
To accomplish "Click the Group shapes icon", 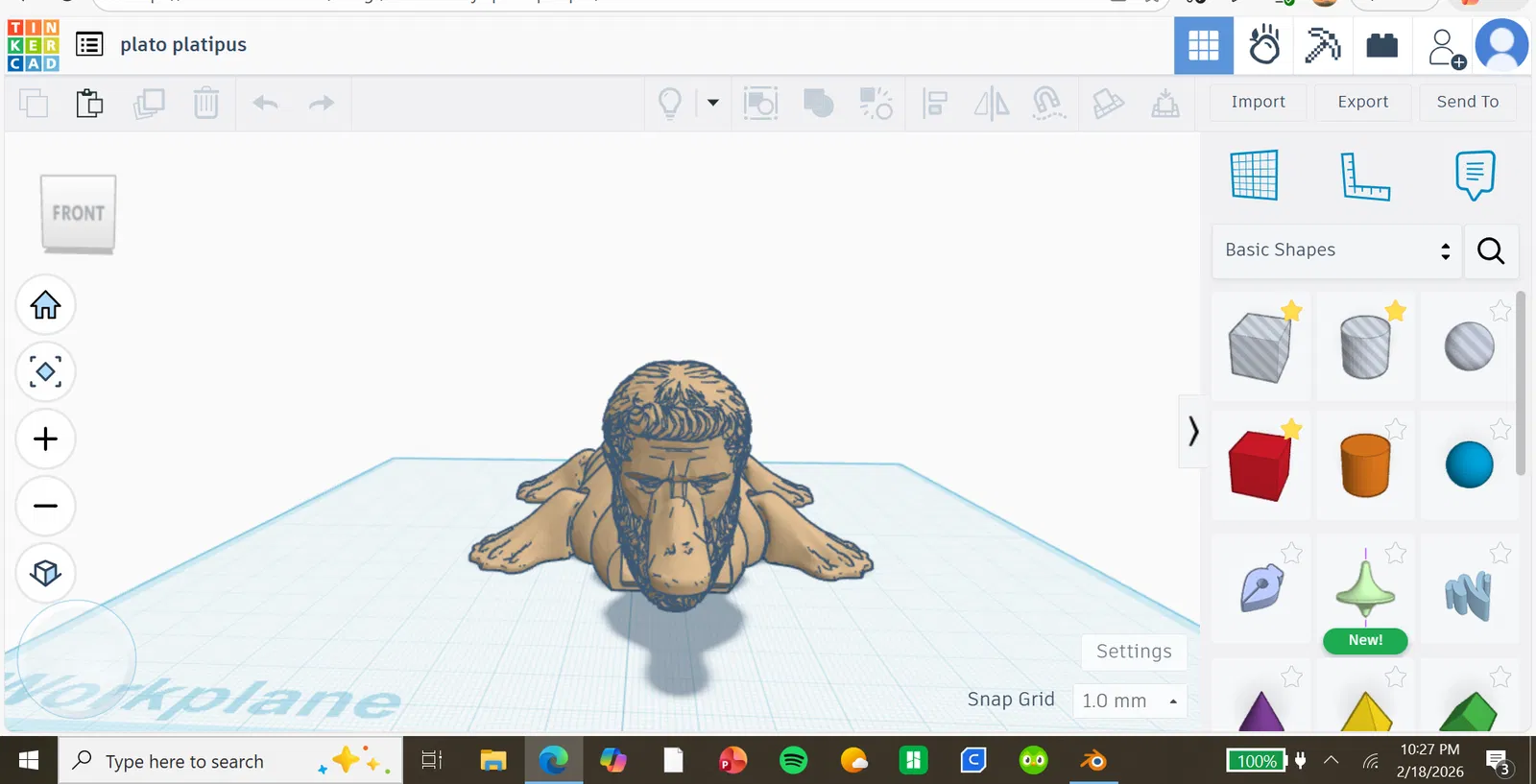I will pos(818,103).
